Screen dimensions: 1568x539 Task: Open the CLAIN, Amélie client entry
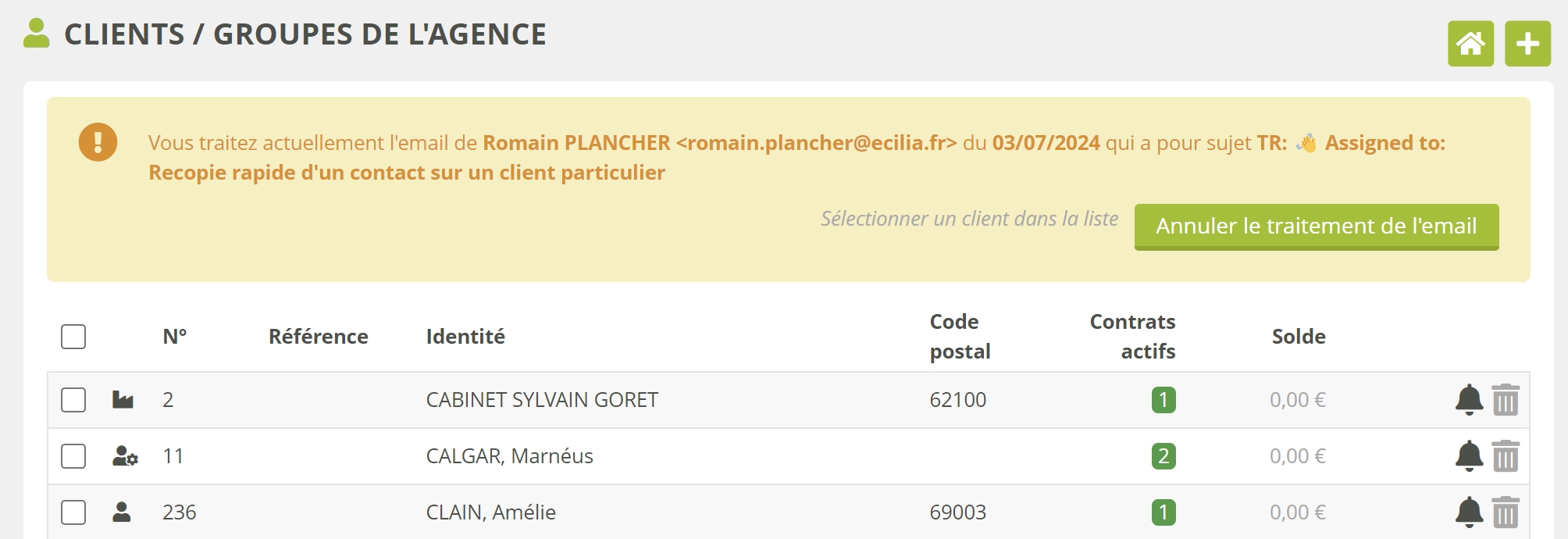point(490,512)
